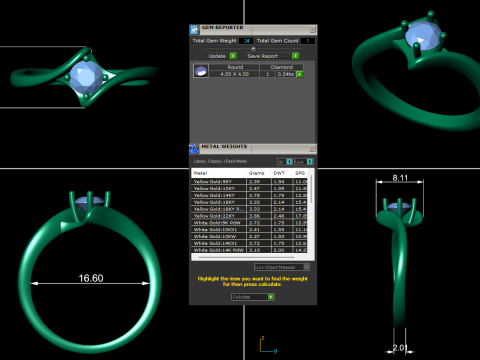Image resolution: width=480 pixels, height=360 pixels.
Task: Select the Yellow Gold:22KY row
Action: pyautogui.click(x=249, y=216)
